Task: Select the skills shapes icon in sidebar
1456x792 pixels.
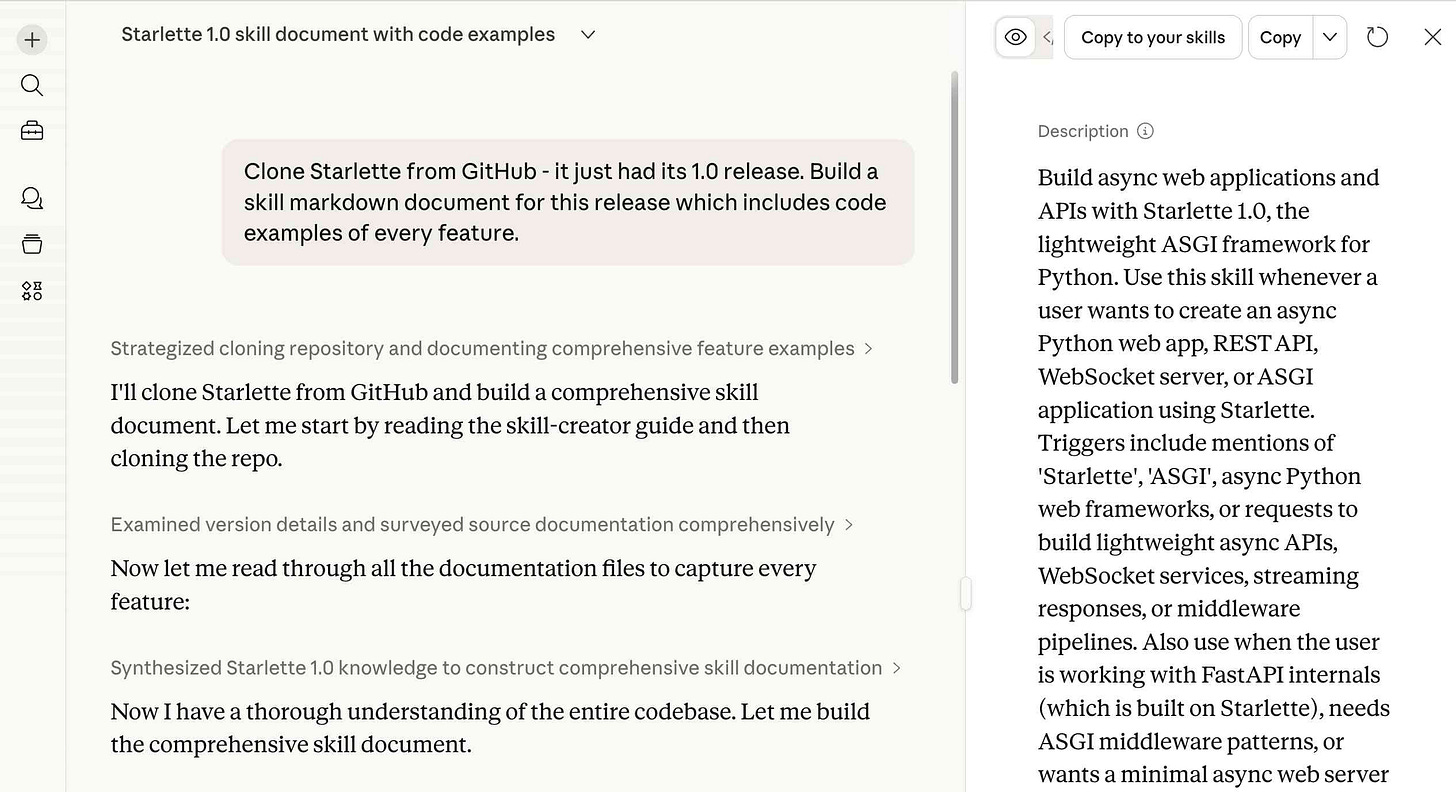Action: 32,290
